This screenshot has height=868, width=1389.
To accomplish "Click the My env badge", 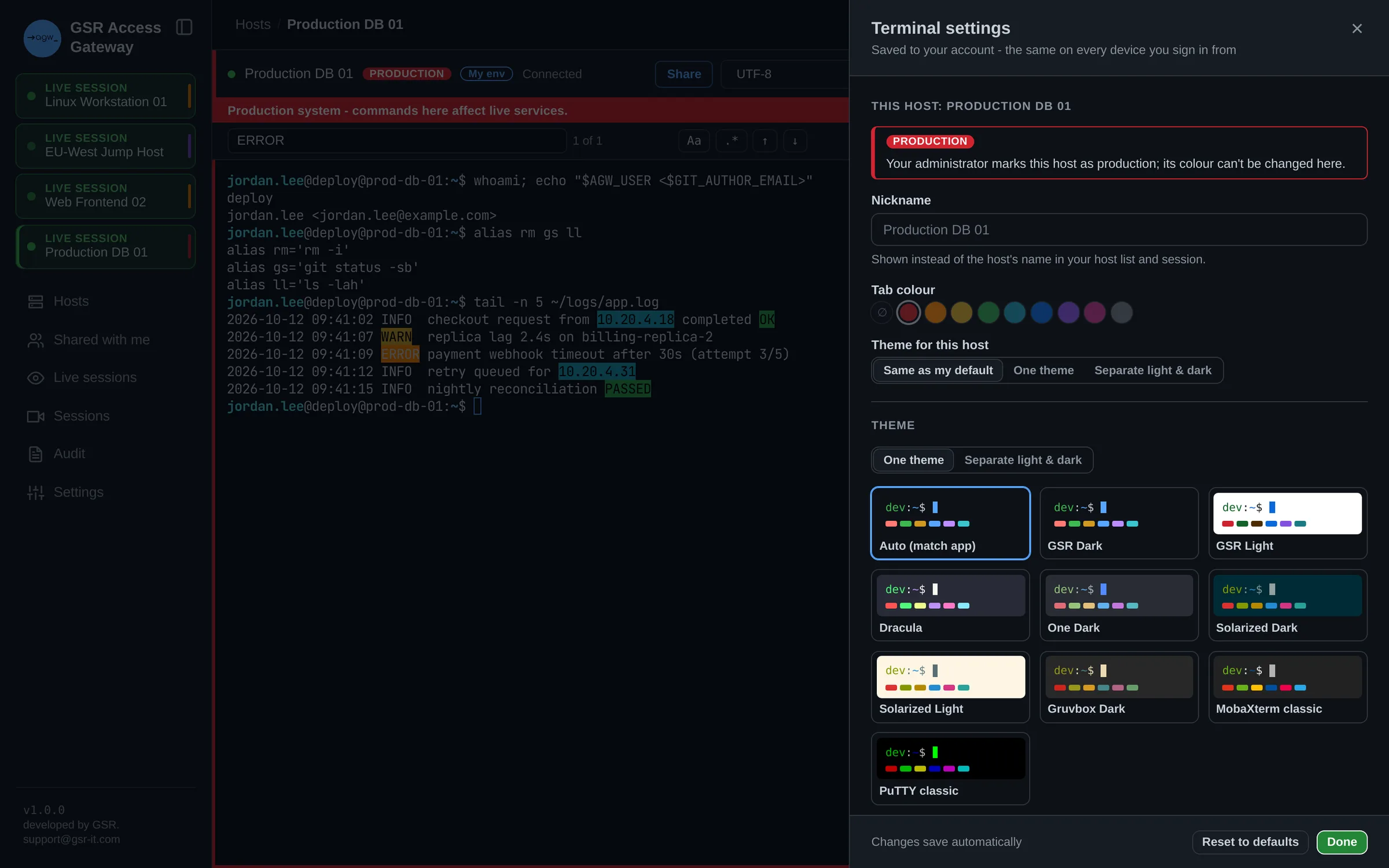I will 486,73.
